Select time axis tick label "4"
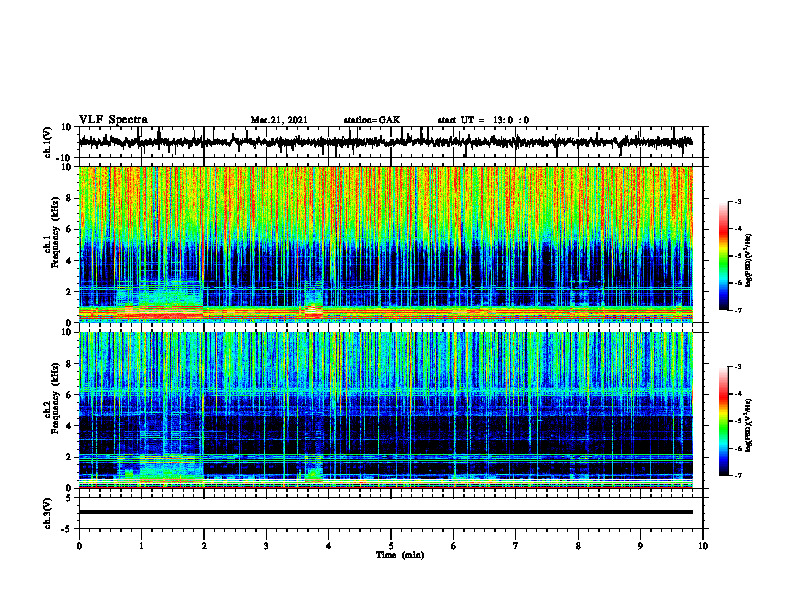The height and width of the screenshot is (612, 792). pos(329,546)
